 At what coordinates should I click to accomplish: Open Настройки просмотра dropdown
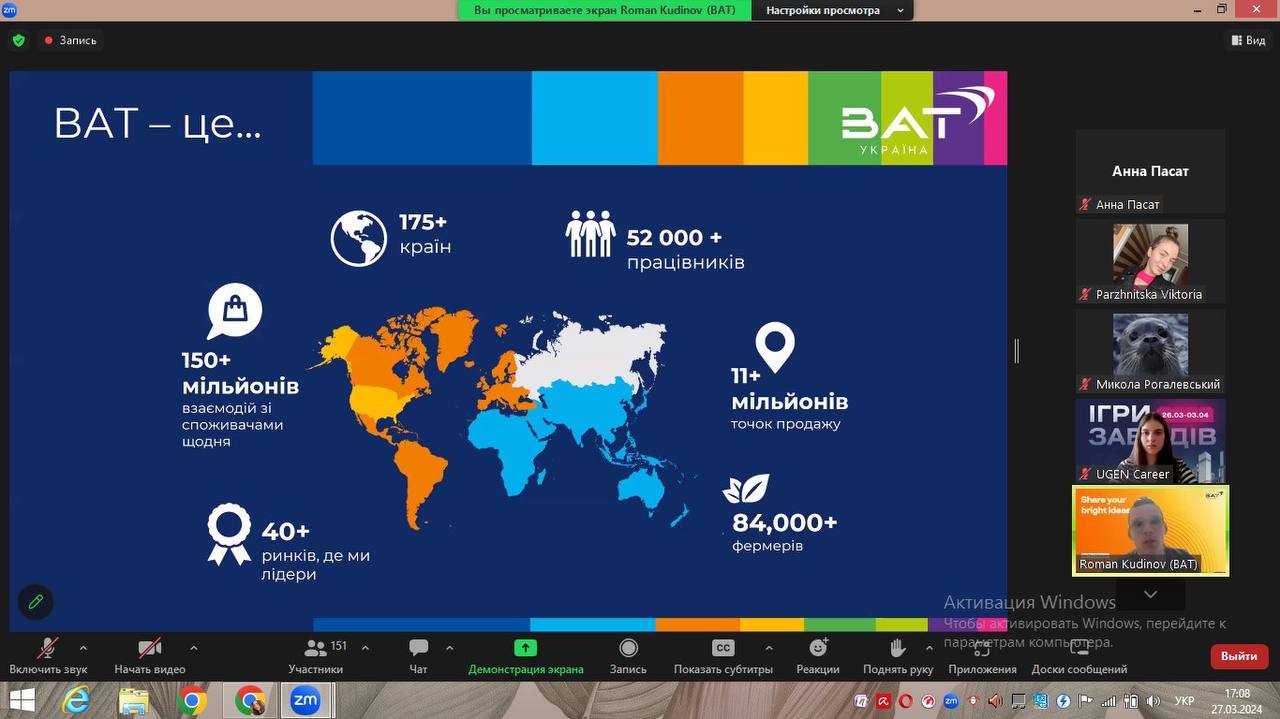(x=834, y=11)
